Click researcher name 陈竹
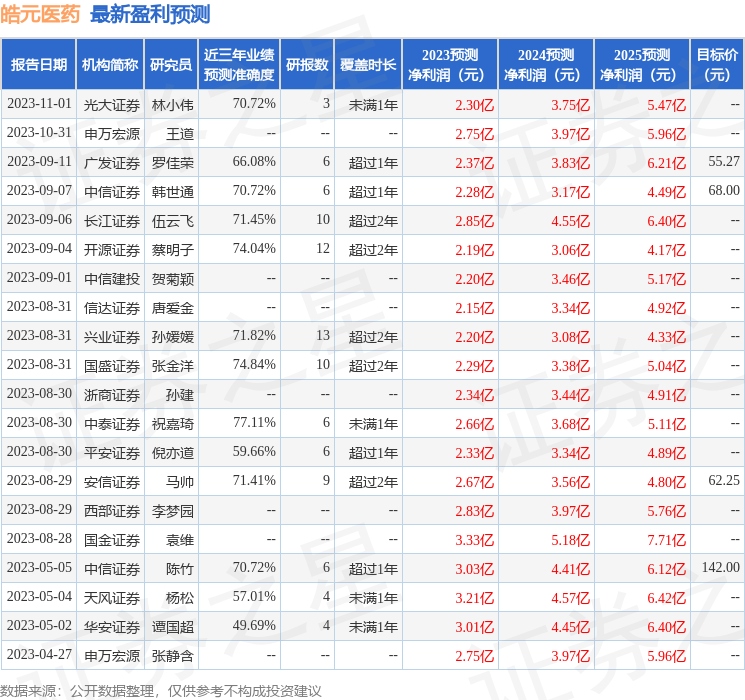This screenshot has width=745, height=700. click(180, 569)
